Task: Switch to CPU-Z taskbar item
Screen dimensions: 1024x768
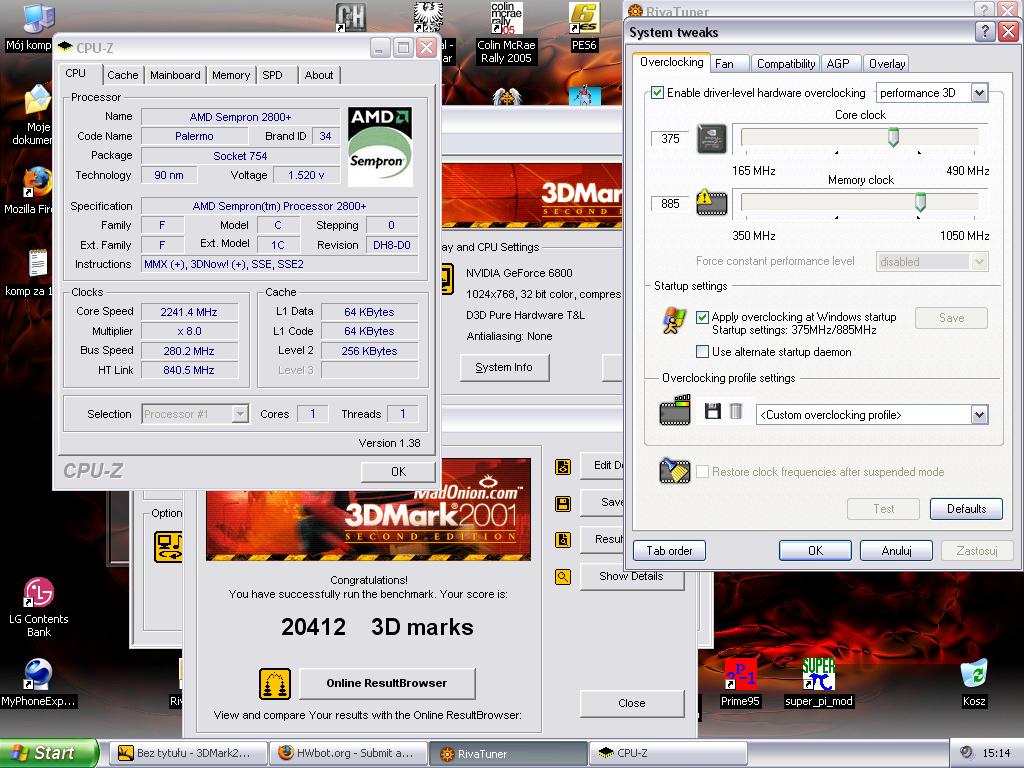Action: point(669,753)
